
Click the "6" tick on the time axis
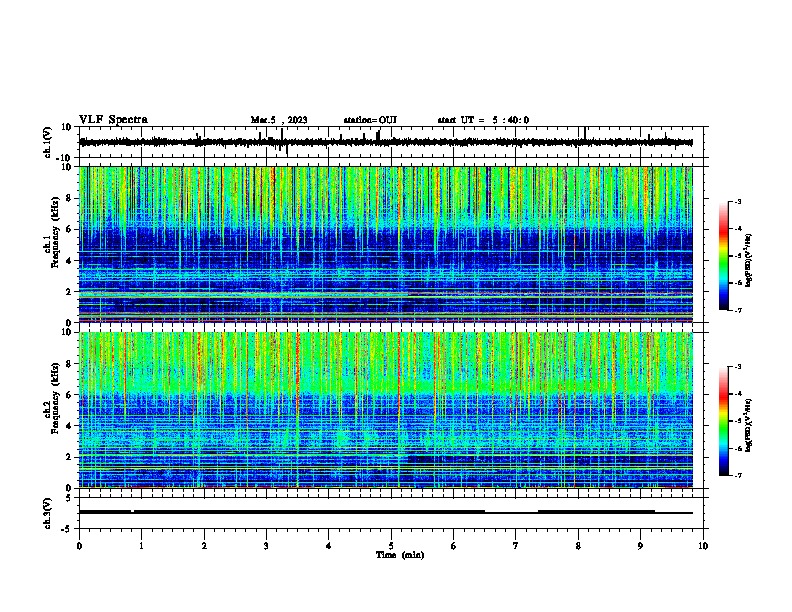[454, 546]
